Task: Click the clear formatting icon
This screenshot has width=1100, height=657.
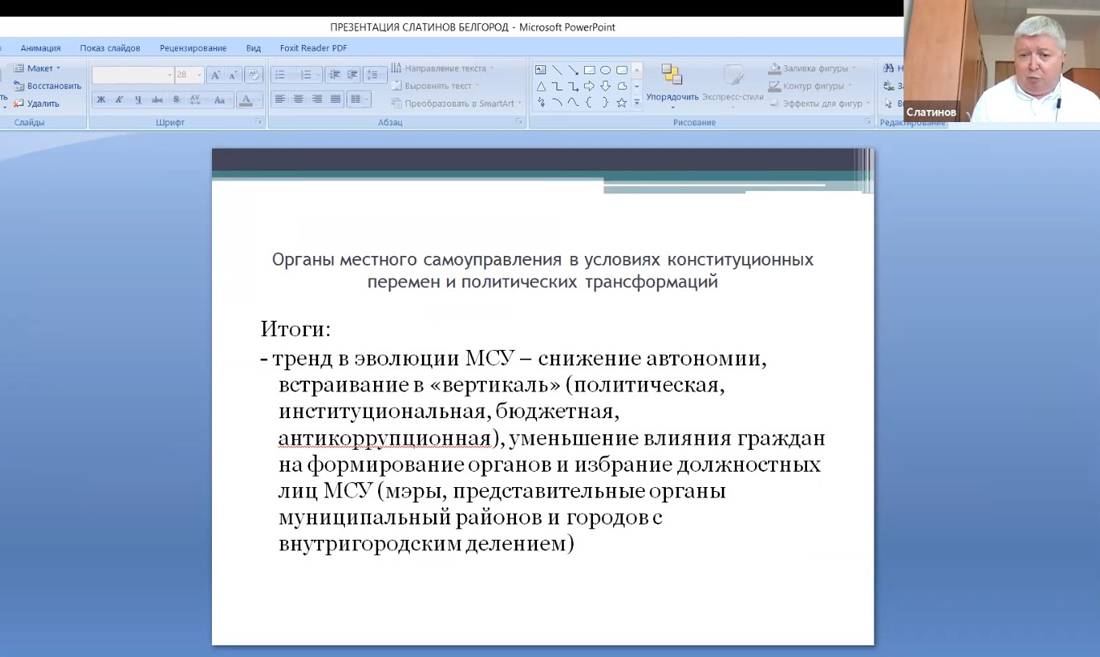Action: [253, 75]
